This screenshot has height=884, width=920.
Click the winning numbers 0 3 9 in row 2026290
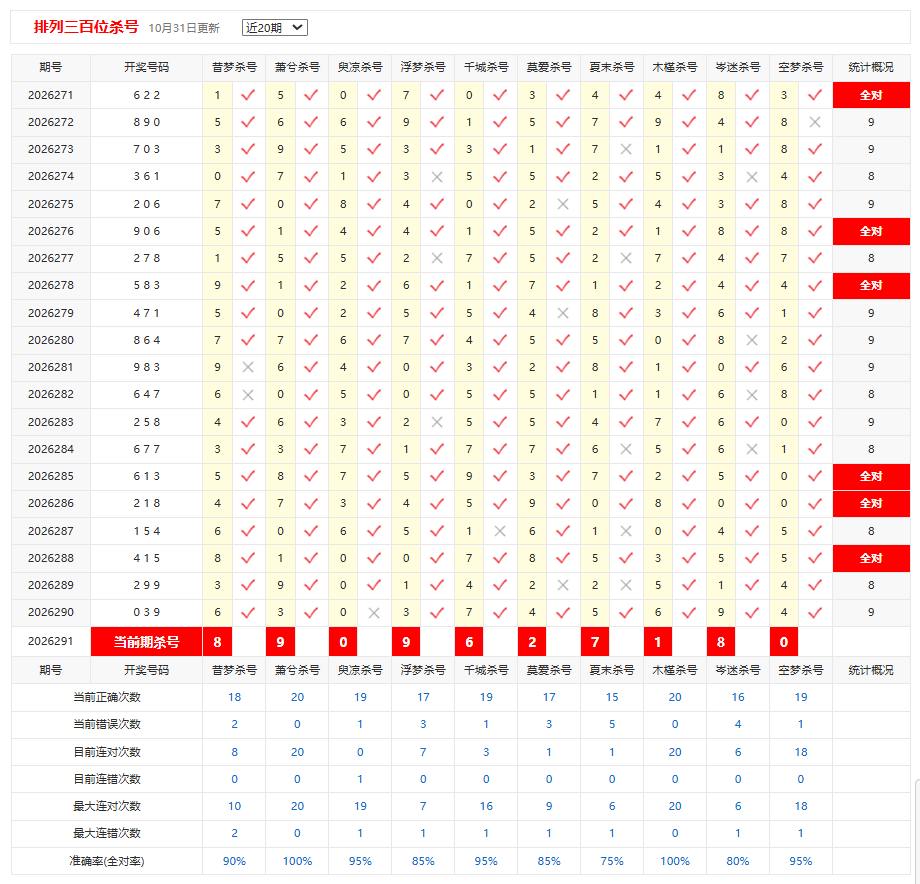(147, 612)
